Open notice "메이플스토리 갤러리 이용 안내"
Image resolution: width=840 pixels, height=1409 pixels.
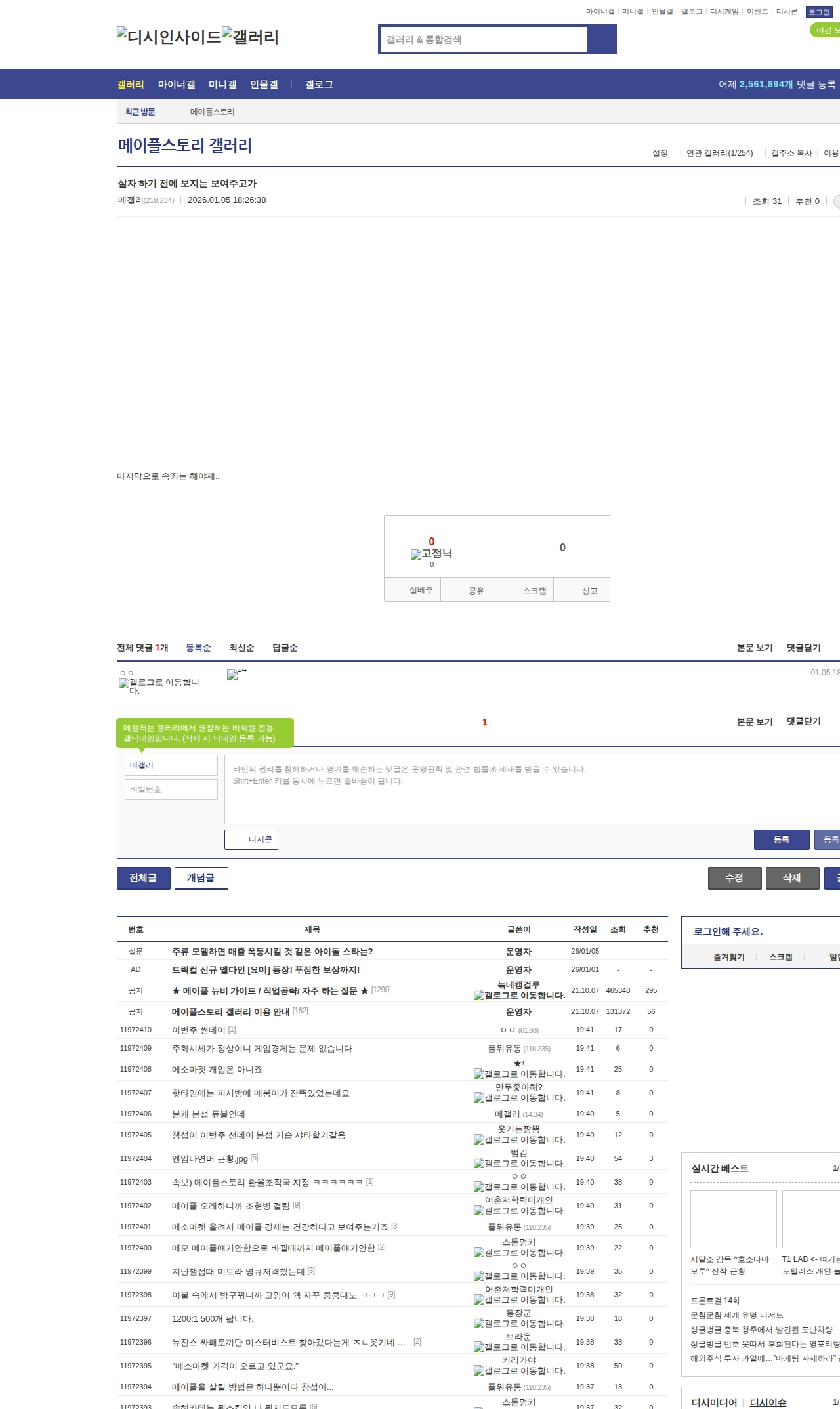(x=231, y=1011)
